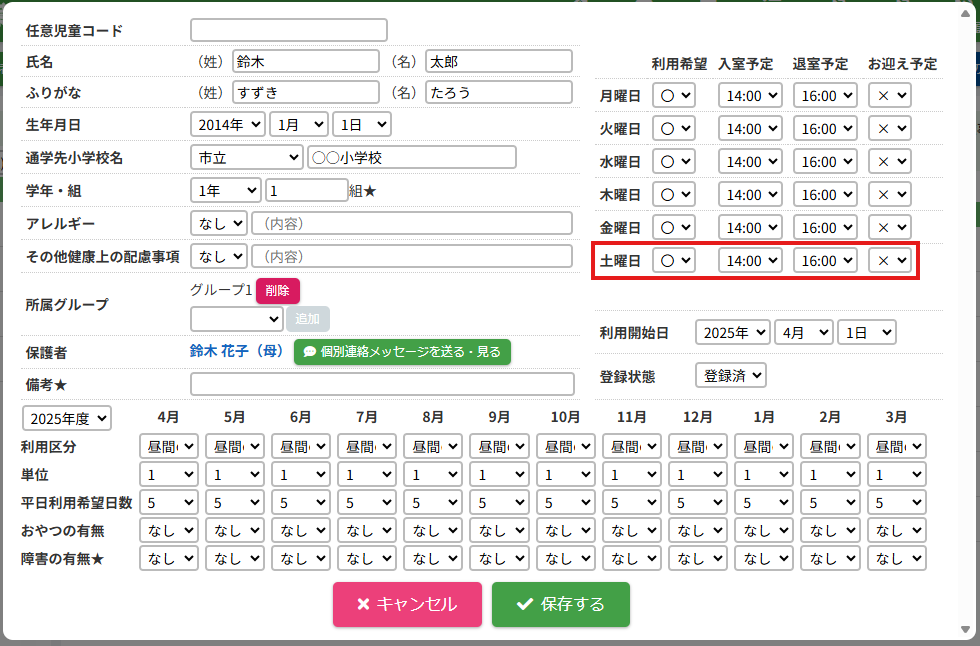This screenshot has height=646, width=980.
Task: Open the アレルギー なし dropdown
Action: point(218,223)
